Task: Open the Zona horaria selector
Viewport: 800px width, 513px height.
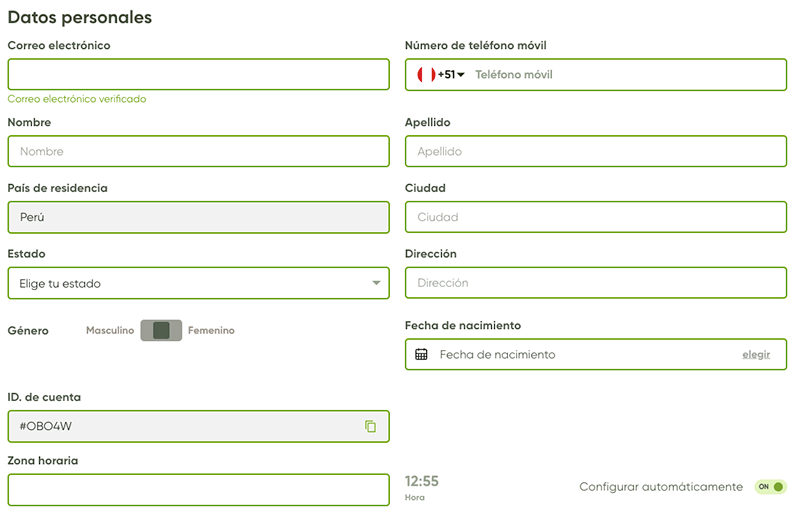Action: click(198, 490)
